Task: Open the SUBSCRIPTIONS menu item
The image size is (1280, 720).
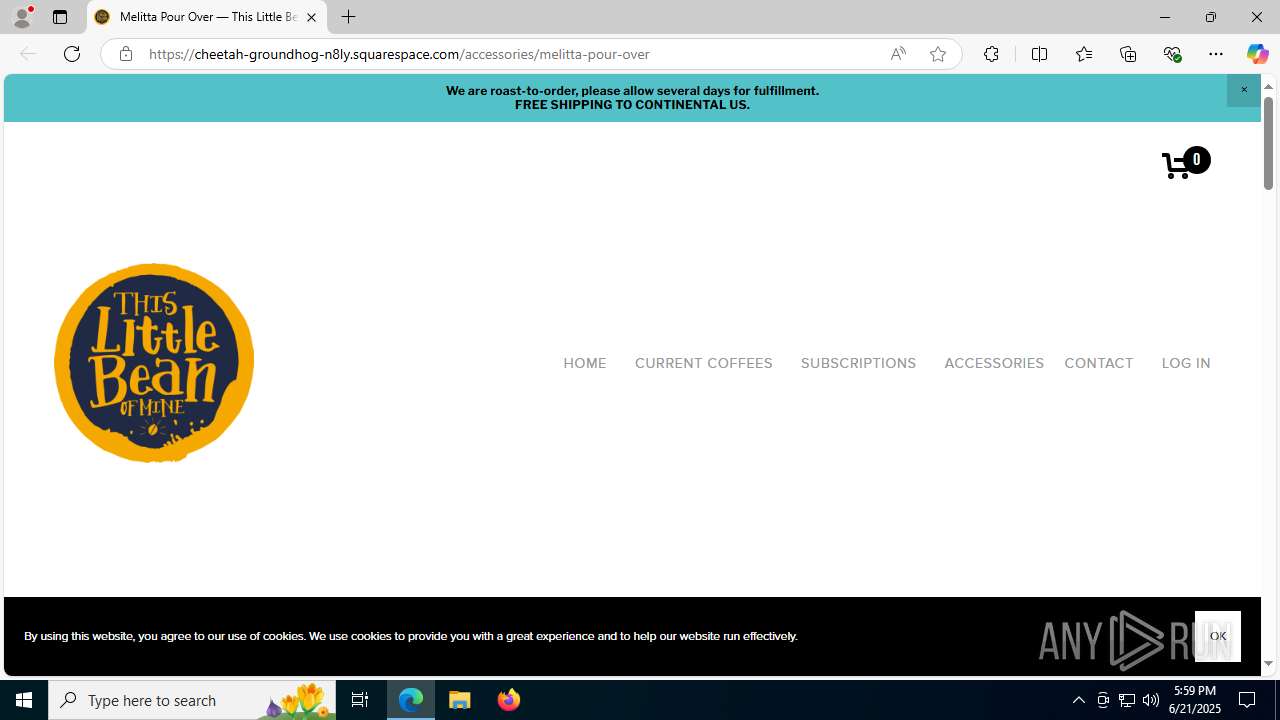Action: pyautogui.click(x=858, y=363)
